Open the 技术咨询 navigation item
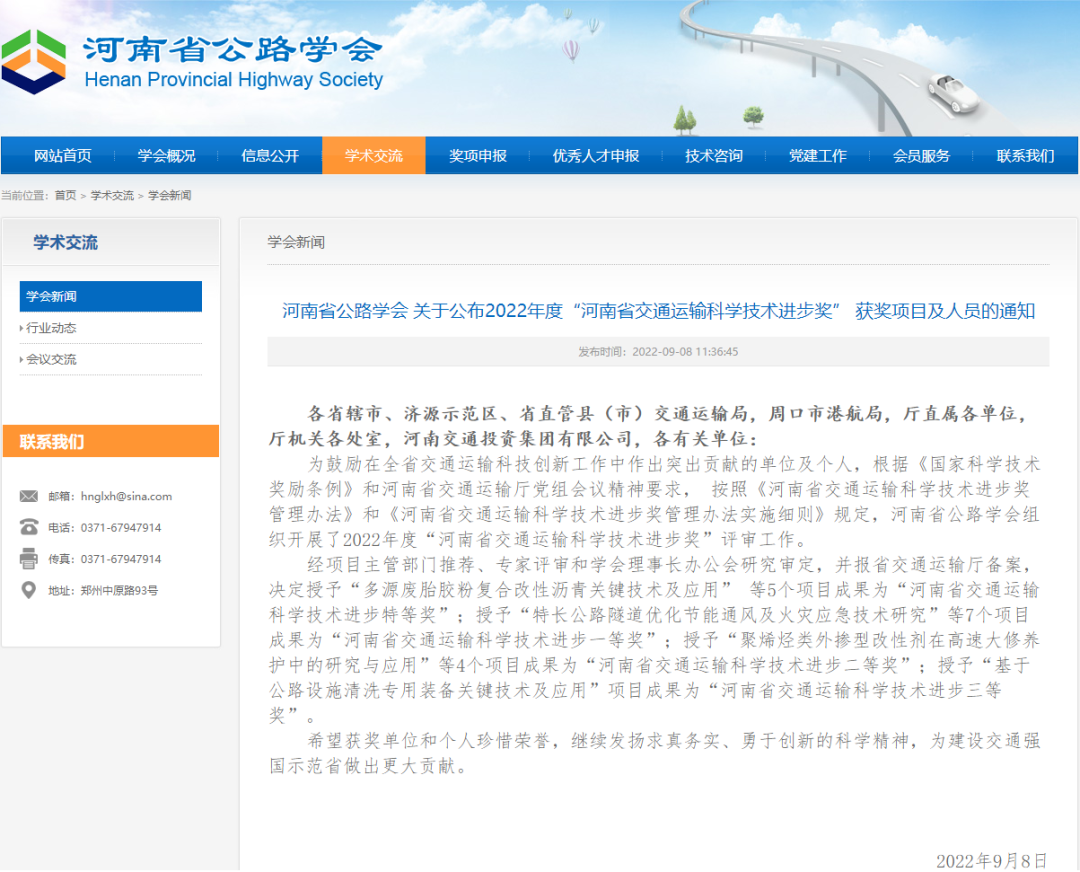Image resolution: width=1080 pixels, height=872 pixels. pyautogui.click(x=714, y=156)
